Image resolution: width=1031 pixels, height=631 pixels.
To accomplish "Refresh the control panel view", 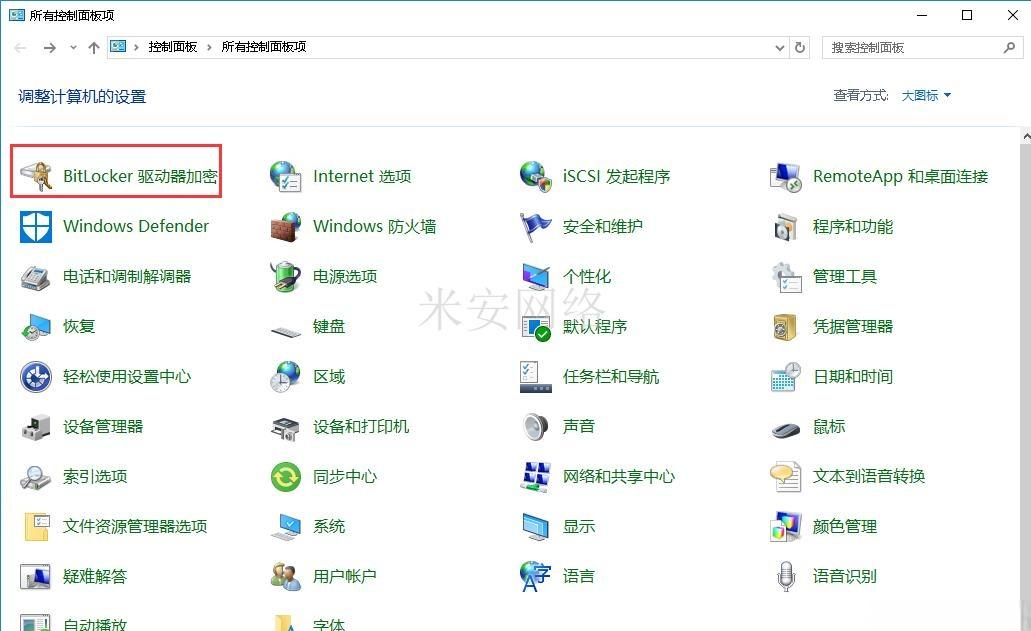I will point(800,47).
